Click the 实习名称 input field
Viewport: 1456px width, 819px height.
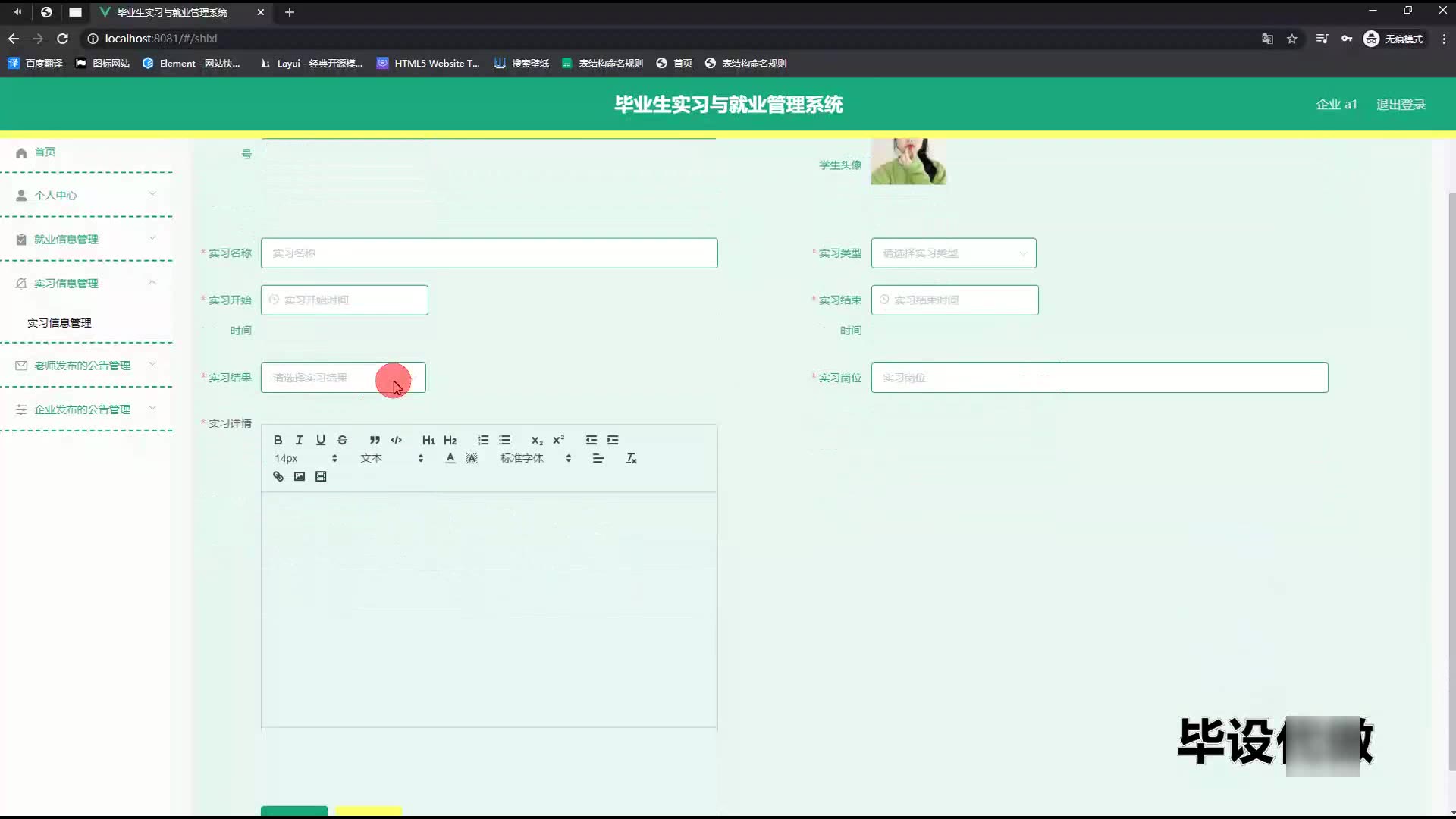point(488,253)
